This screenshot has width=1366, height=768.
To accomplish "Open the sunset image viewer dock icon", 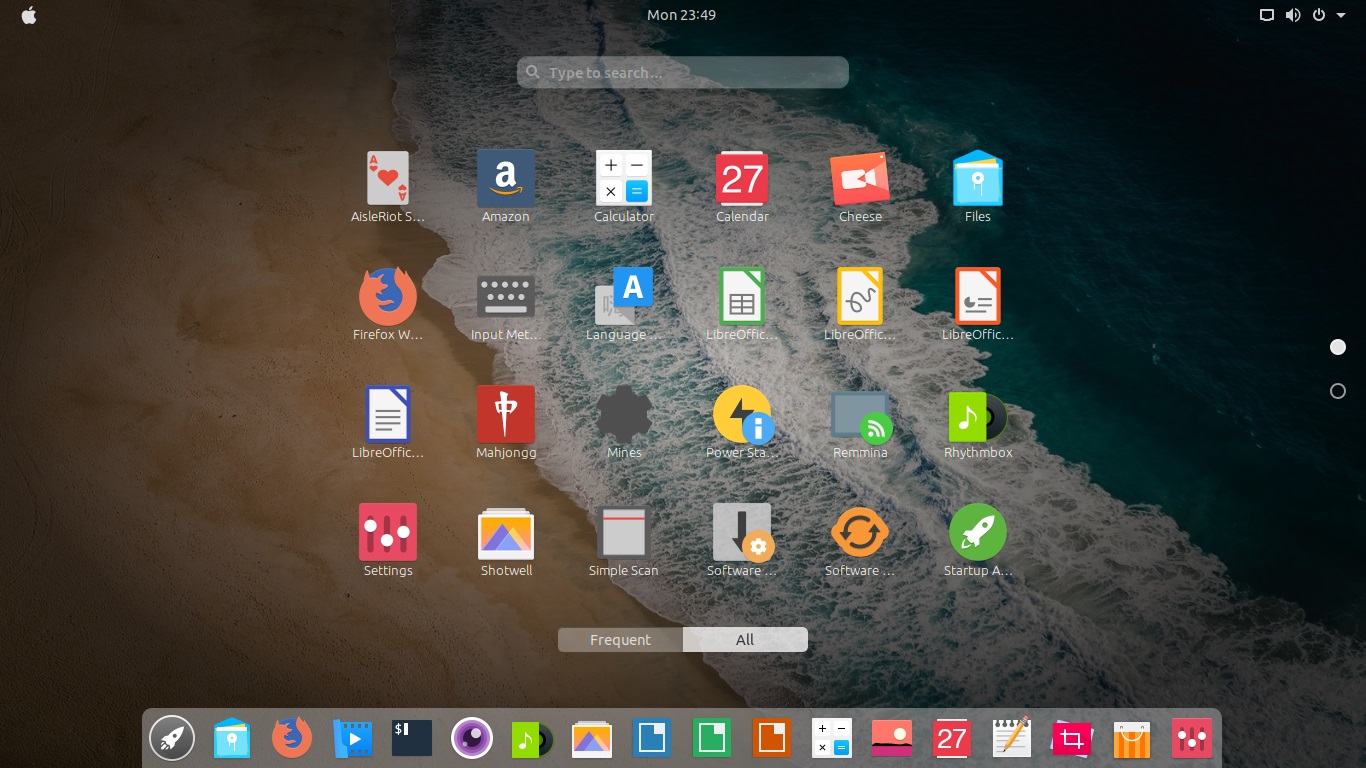I will [892, 739].
